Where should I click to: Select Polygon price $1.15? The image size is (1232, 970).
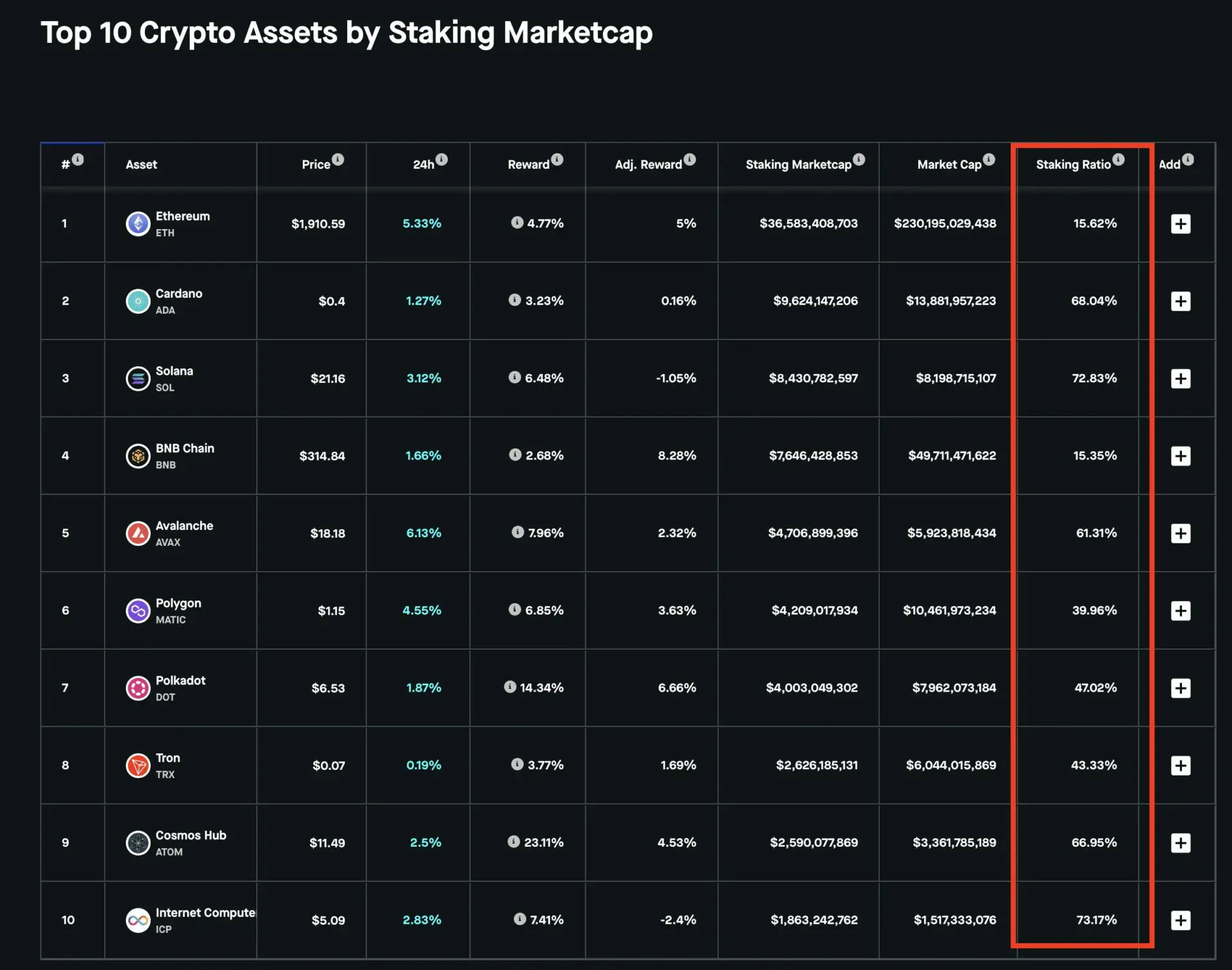[331, 611]
